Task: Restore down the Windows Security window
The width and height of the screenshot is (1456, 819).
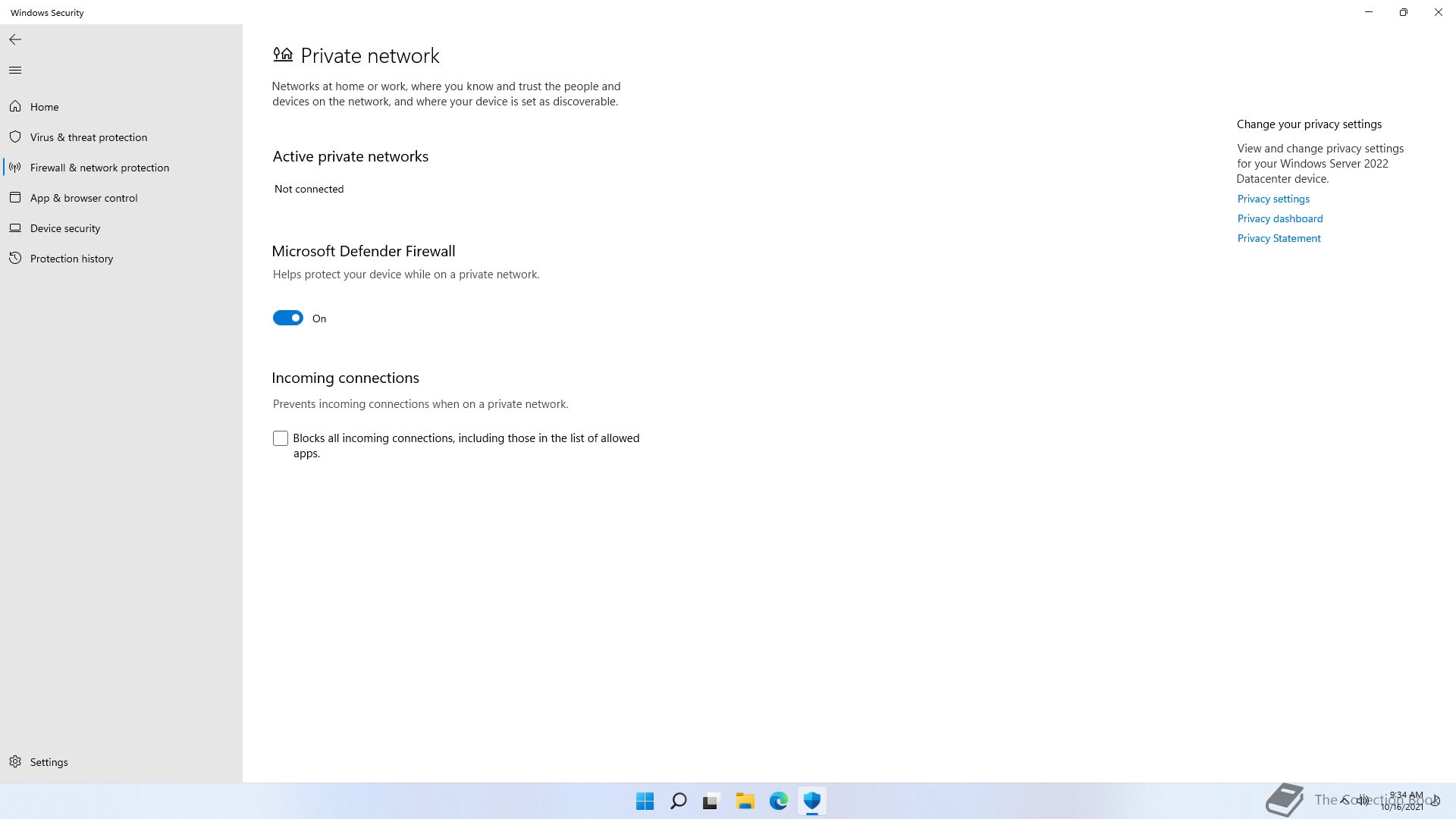Action: click(x=1404, y=12)
